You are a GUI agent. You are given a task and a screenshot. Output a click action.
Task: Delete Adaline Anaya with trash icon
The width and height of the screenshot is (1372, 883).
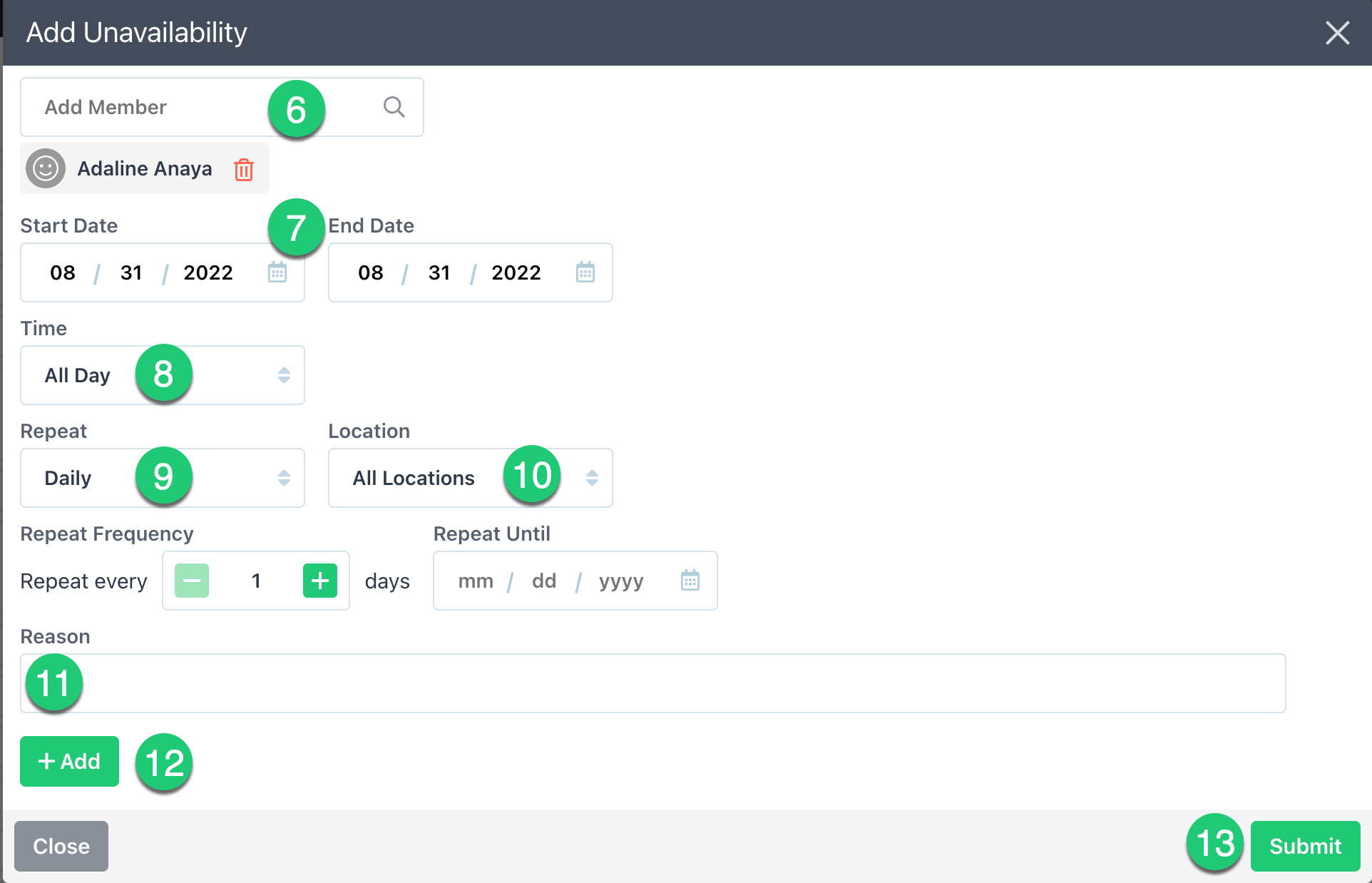tap(244, 169)
